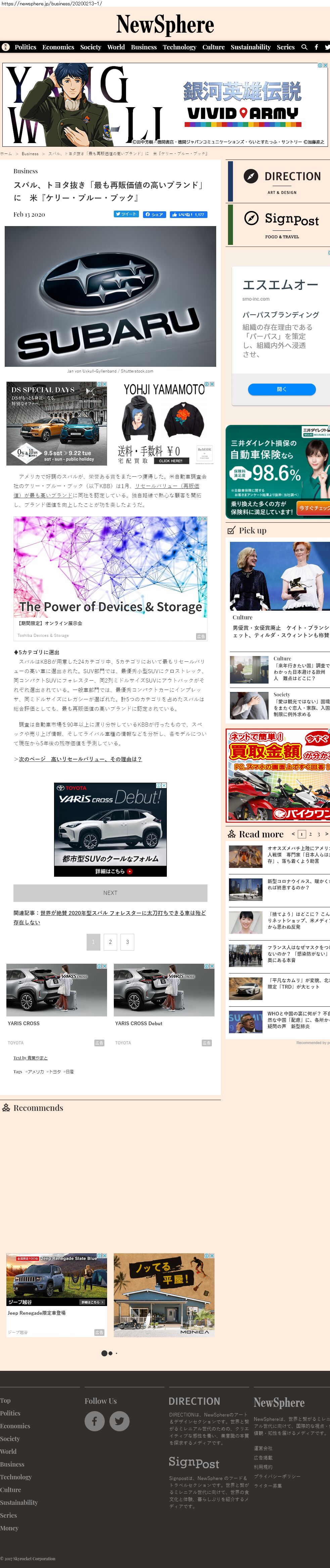Open the World menu item
This screenshot has height=1568, width=330.
pos(116,47)
